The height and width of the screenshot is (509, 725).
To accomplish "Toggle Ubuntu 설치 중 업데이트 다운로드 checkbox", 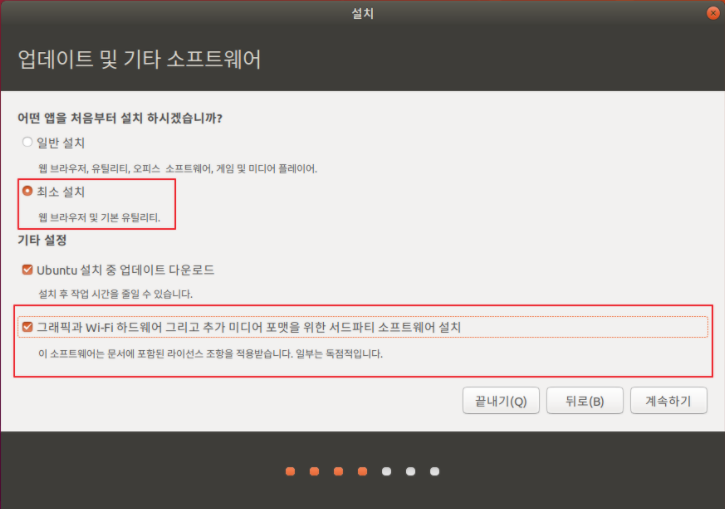I will [27, 270].
